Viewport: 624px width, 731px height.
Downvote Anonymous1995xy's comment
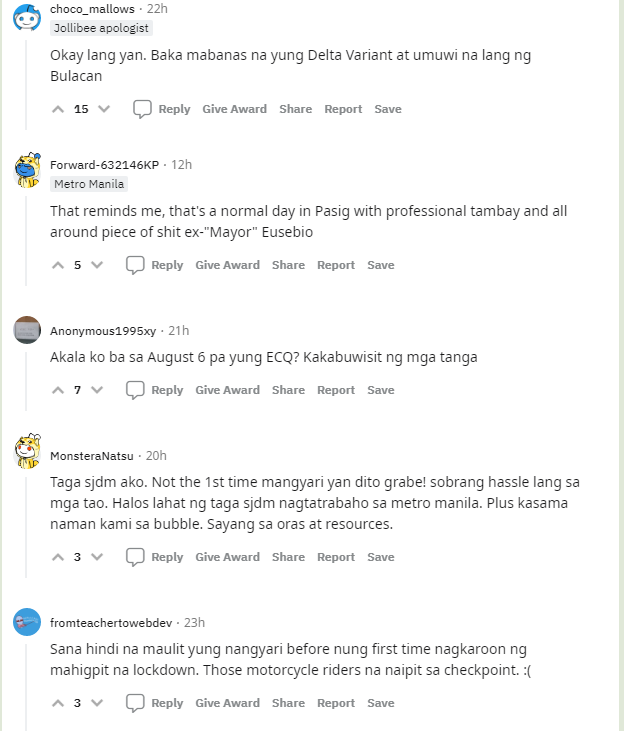[97, 390]
